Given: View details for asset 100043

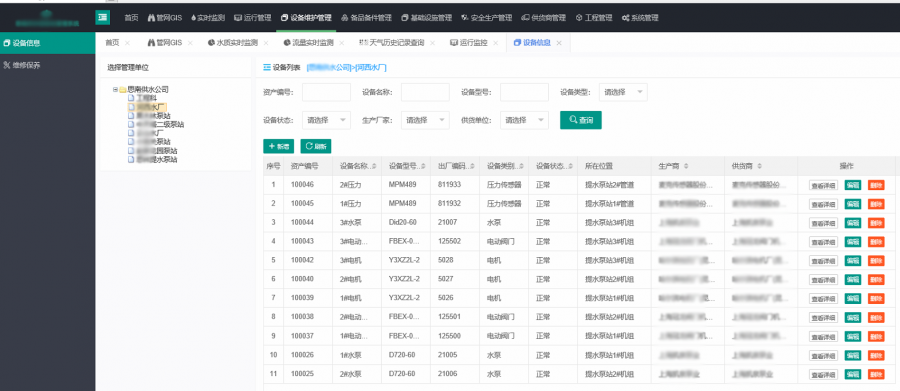Looking at the screenshot, I should (x=823, y=242).
